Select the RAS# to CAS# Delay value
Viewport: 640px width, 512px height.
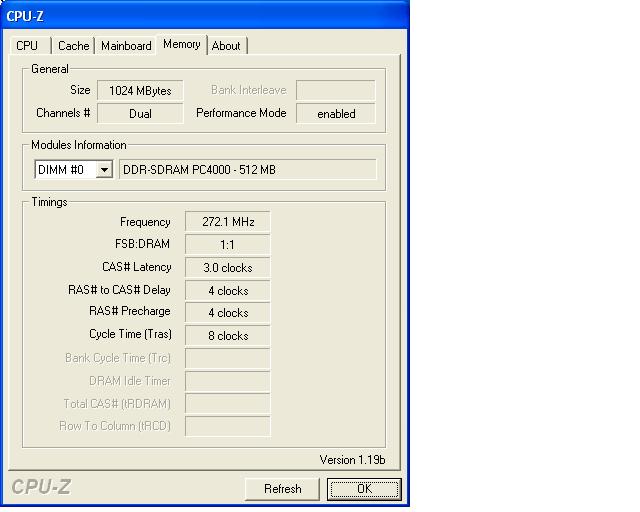point(228,291)
